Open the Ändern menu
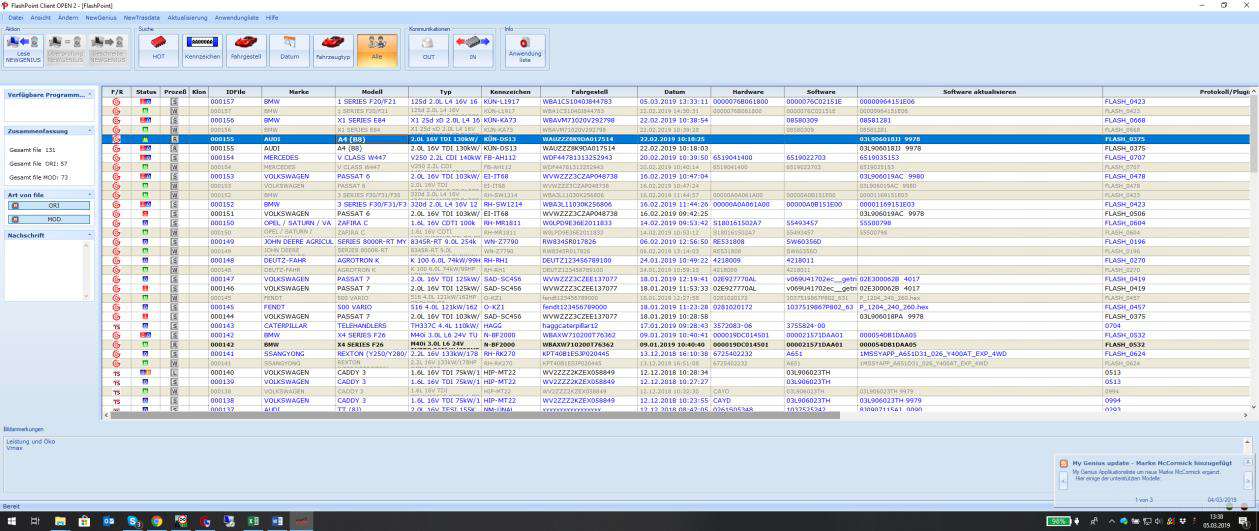 pyautogui.click(x=68, y=19)
